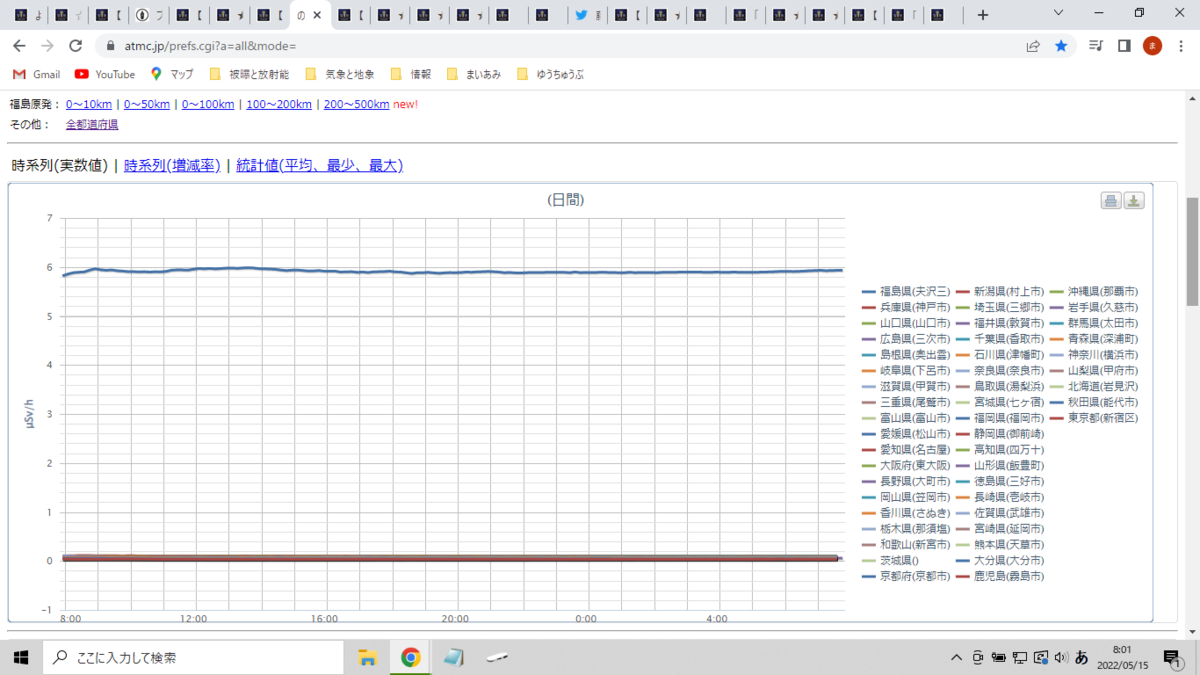Open the 0〜100km Fukushima link
1200x675 pixels.
208,104
